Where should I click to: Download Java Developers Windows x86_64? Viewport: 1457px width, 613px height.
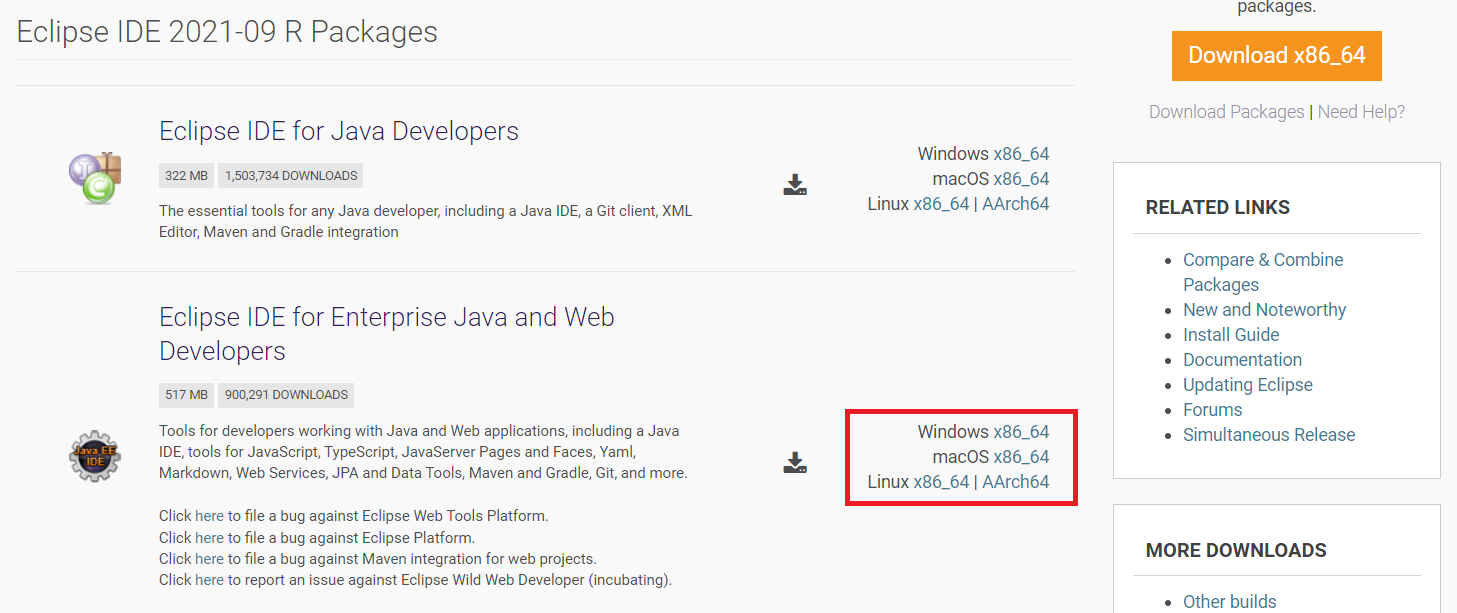1021,154
